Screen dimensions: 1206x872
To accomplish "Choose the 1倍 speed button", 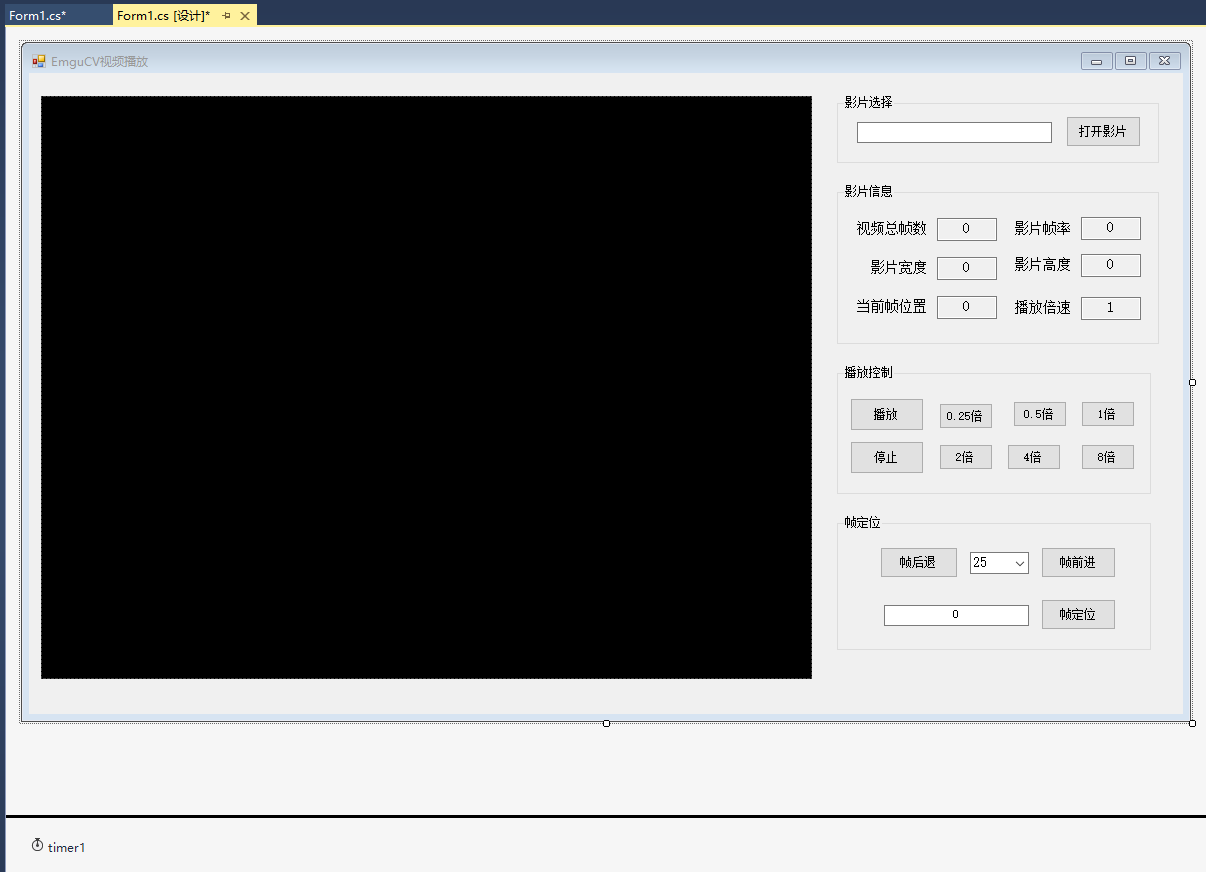I will point(1108,414).
